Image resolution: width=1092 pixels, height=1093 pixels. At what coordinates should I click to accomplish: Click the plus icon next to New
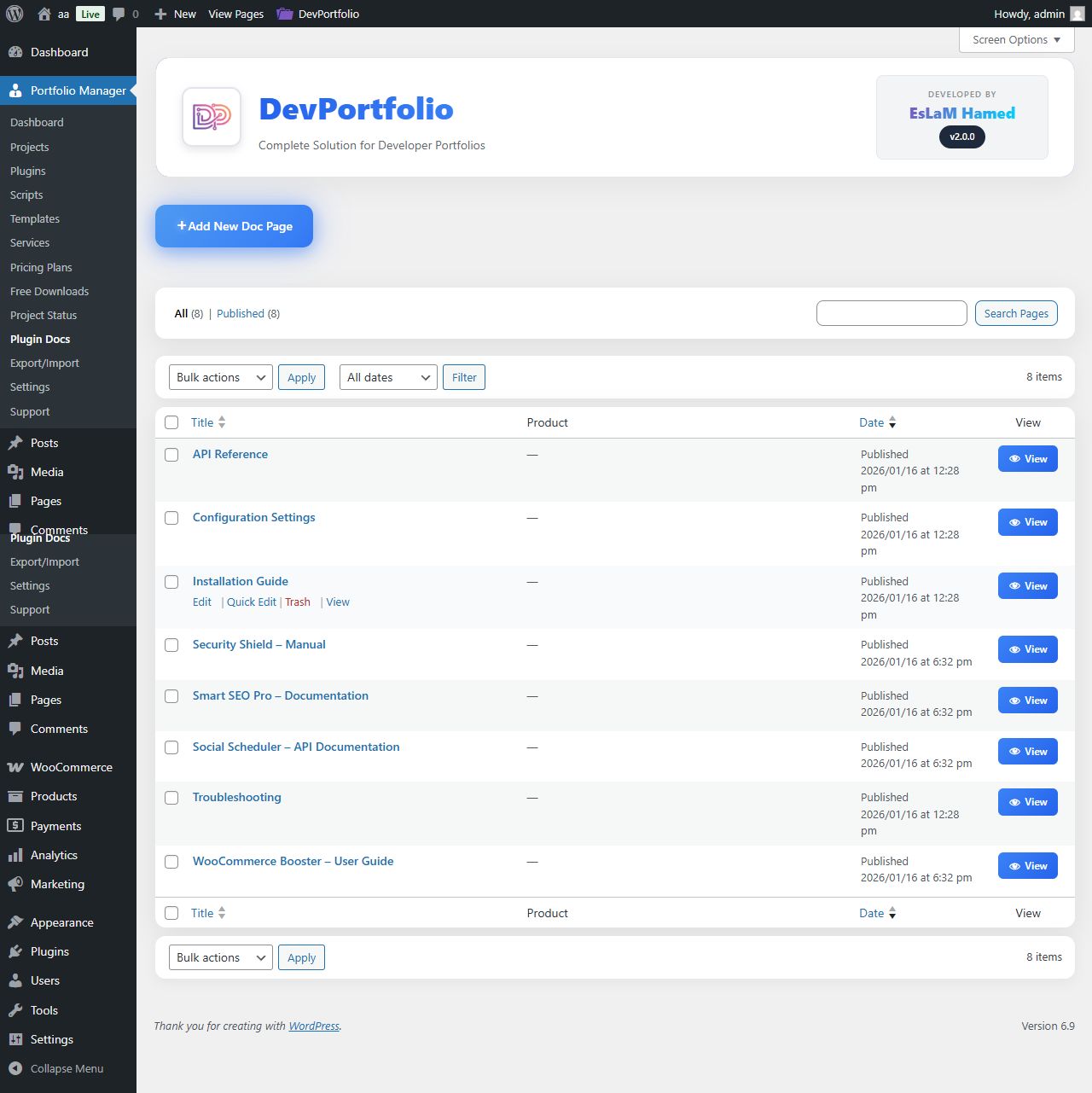tap(160, 14)
